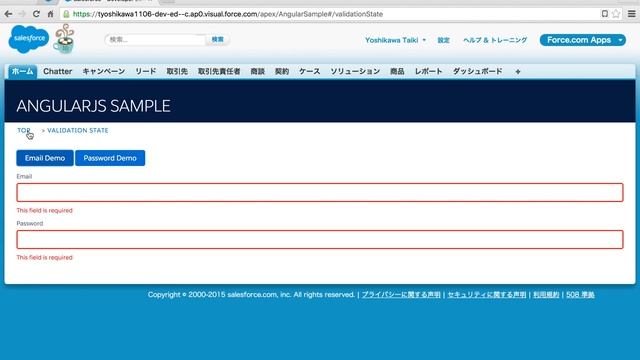The width and height of the screenshot is (640, 360).
Task: Open the リード tab
Action: [146, 71]
